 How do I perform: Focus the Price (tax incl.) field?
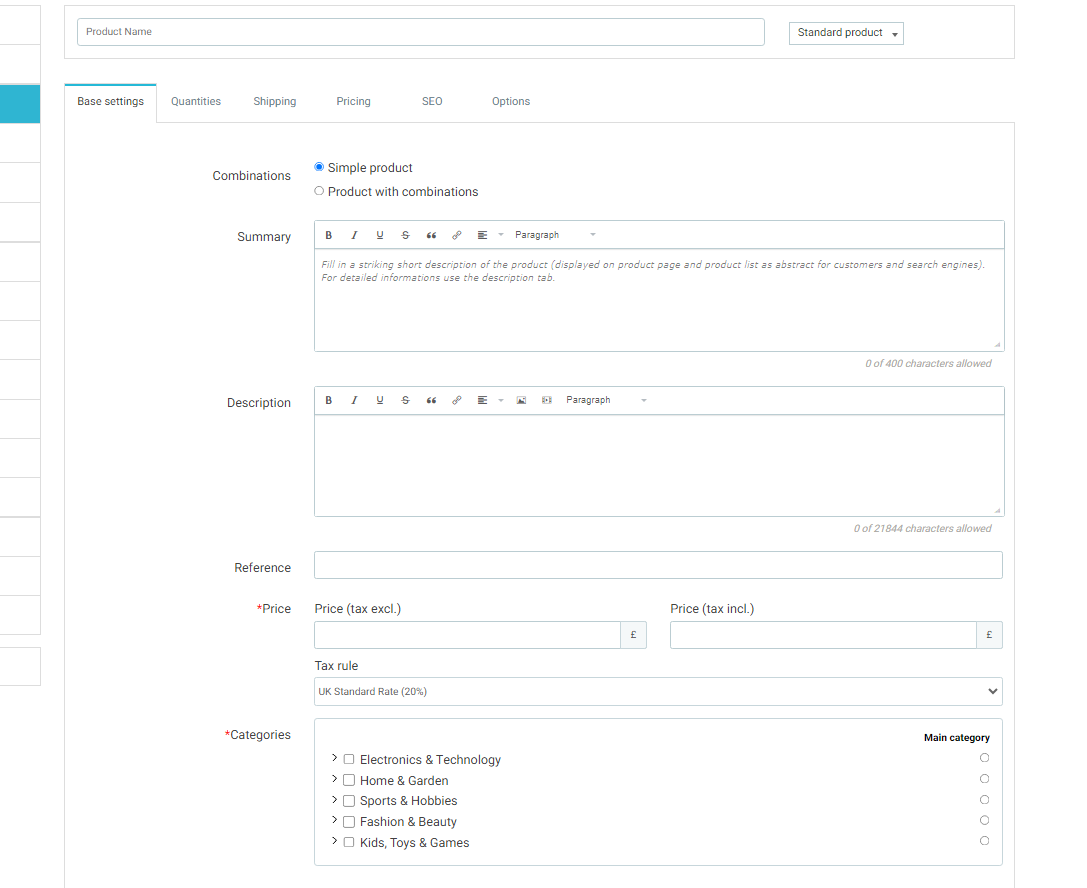823,635
